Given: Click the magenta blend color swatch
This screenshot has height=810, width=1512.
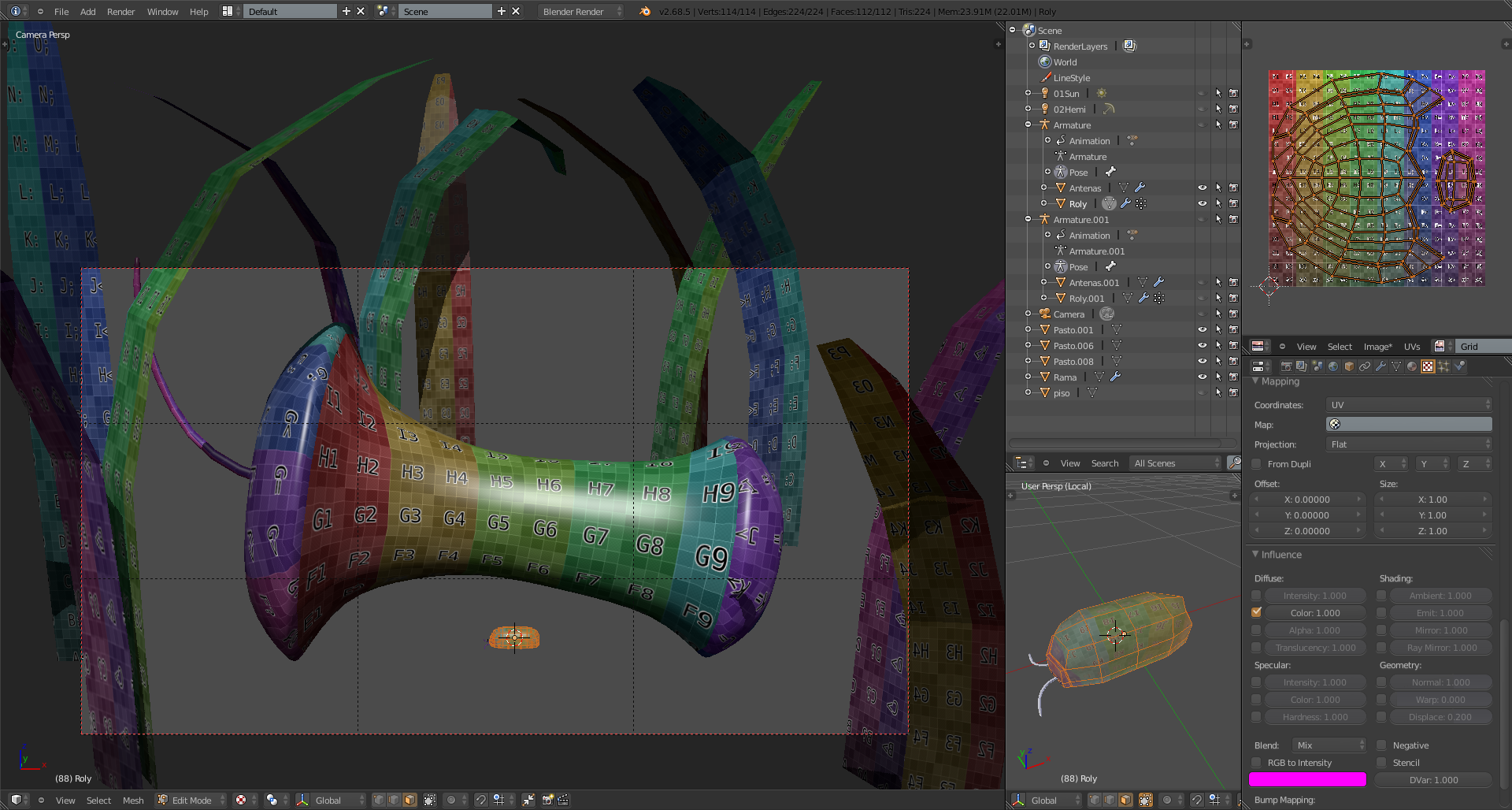Looking at the screenshot, I should pos(1307,779).
